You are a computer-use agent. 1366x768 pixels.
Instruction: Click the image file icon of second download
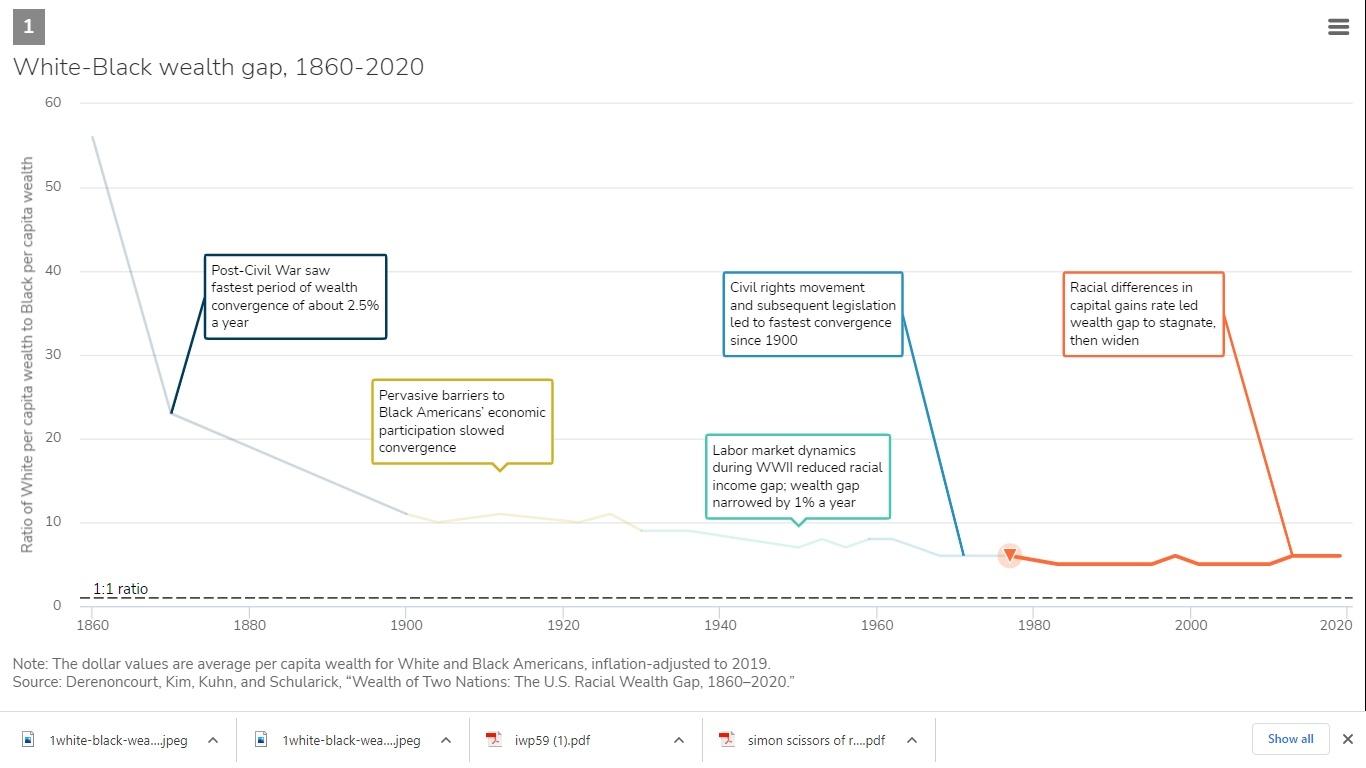click(261, 740)
